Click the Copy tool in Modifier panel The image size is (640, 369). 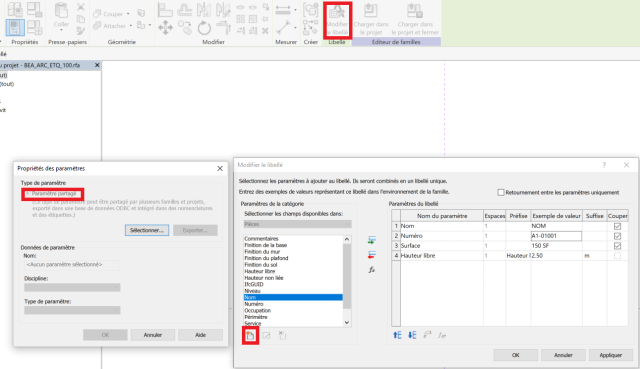pos(184,27)
